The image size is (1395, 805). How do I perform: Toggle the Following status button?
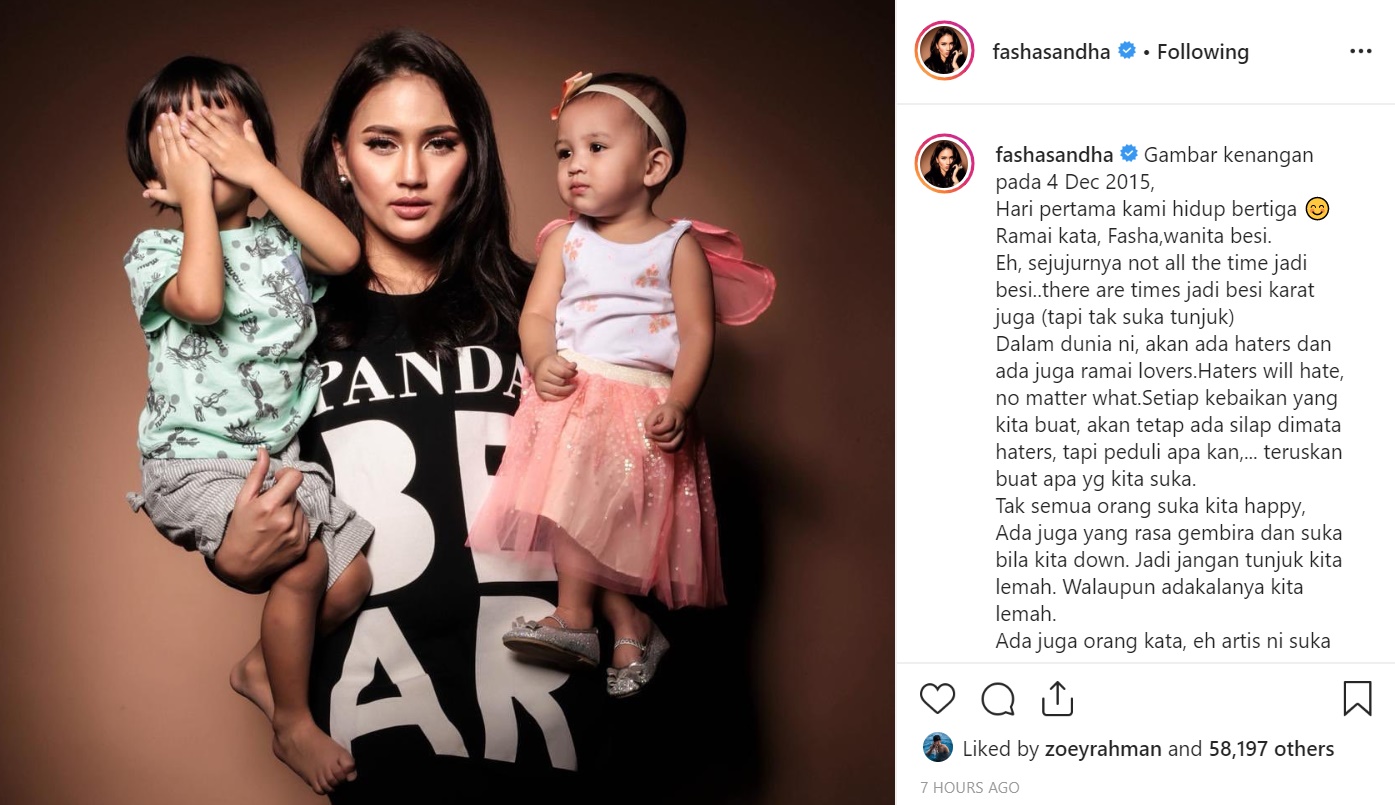tap(1203, 51)
